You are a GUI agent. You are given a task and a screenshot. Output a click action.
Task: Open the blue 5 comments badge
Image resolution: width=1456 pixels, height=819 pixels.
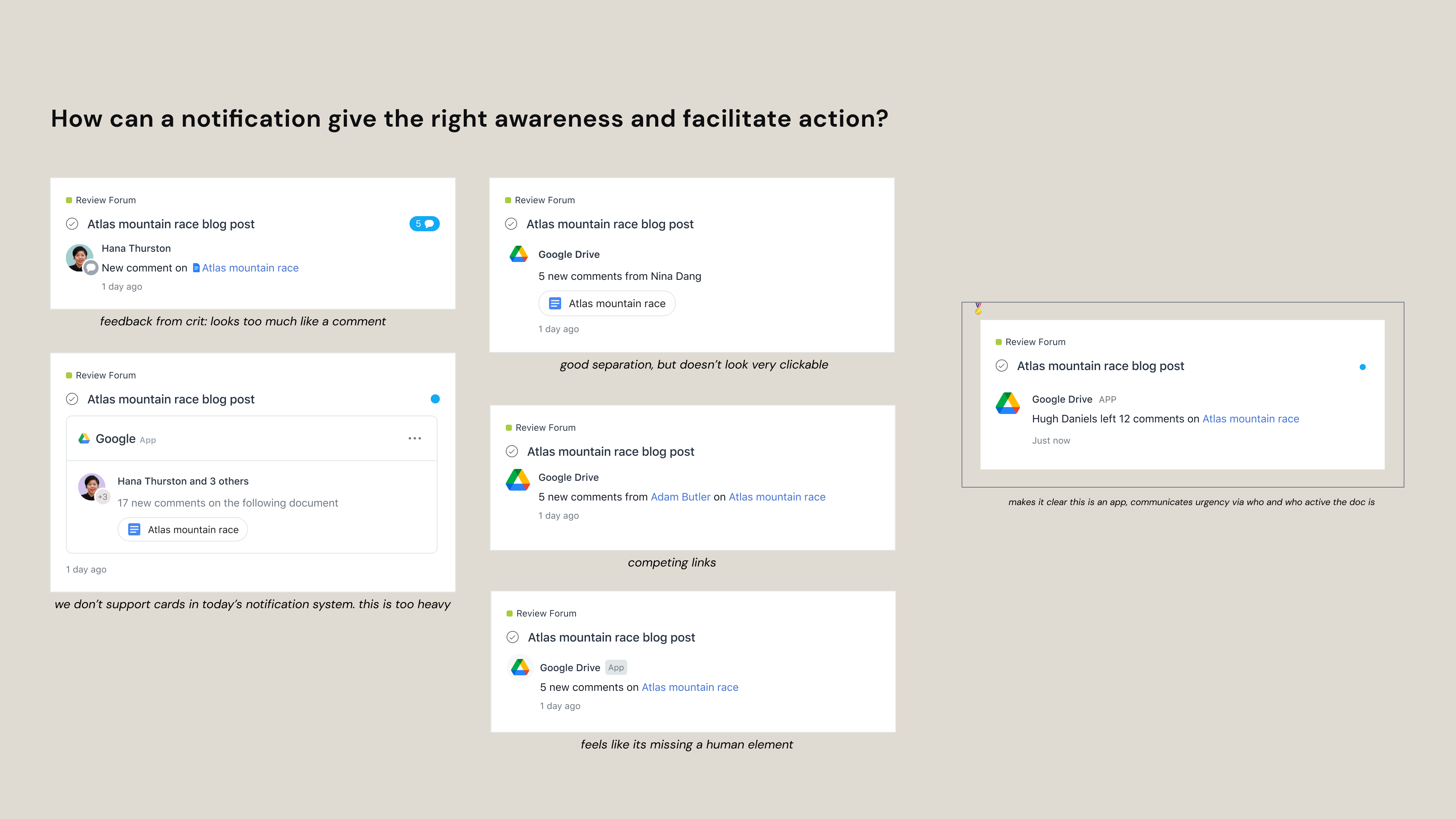click(x=424, y=224)
